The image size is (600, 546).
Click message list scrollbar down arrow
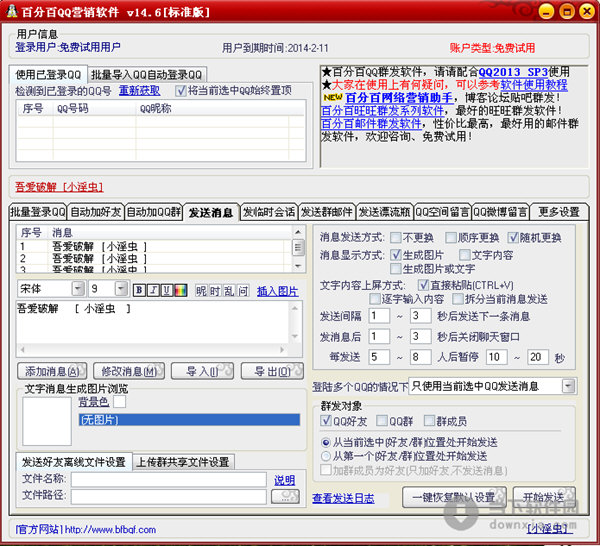pos(298,266)
